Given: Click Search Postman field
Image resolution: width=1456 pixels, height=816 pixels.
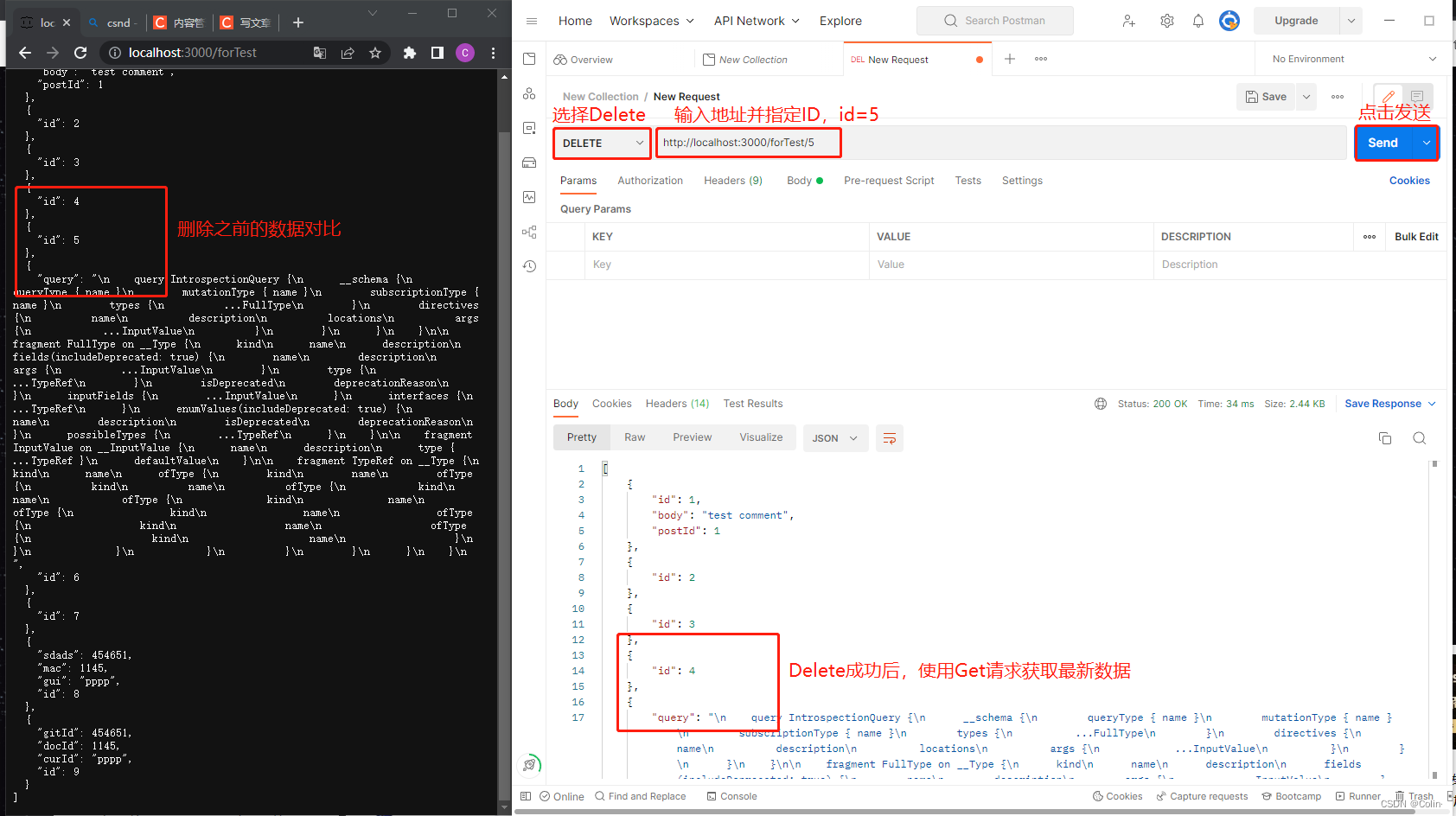Looking at the screenshot, I should (x=995, y=21).
